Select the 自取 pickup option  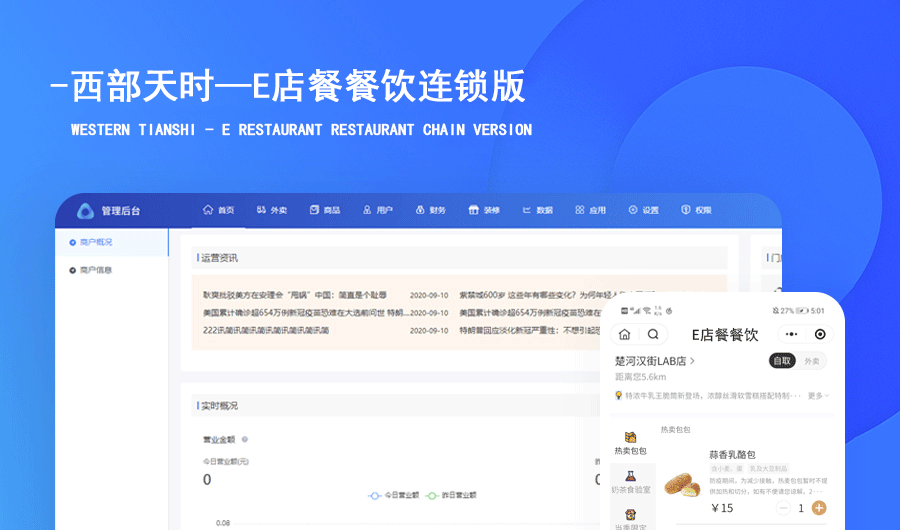[x=782, y=361]
